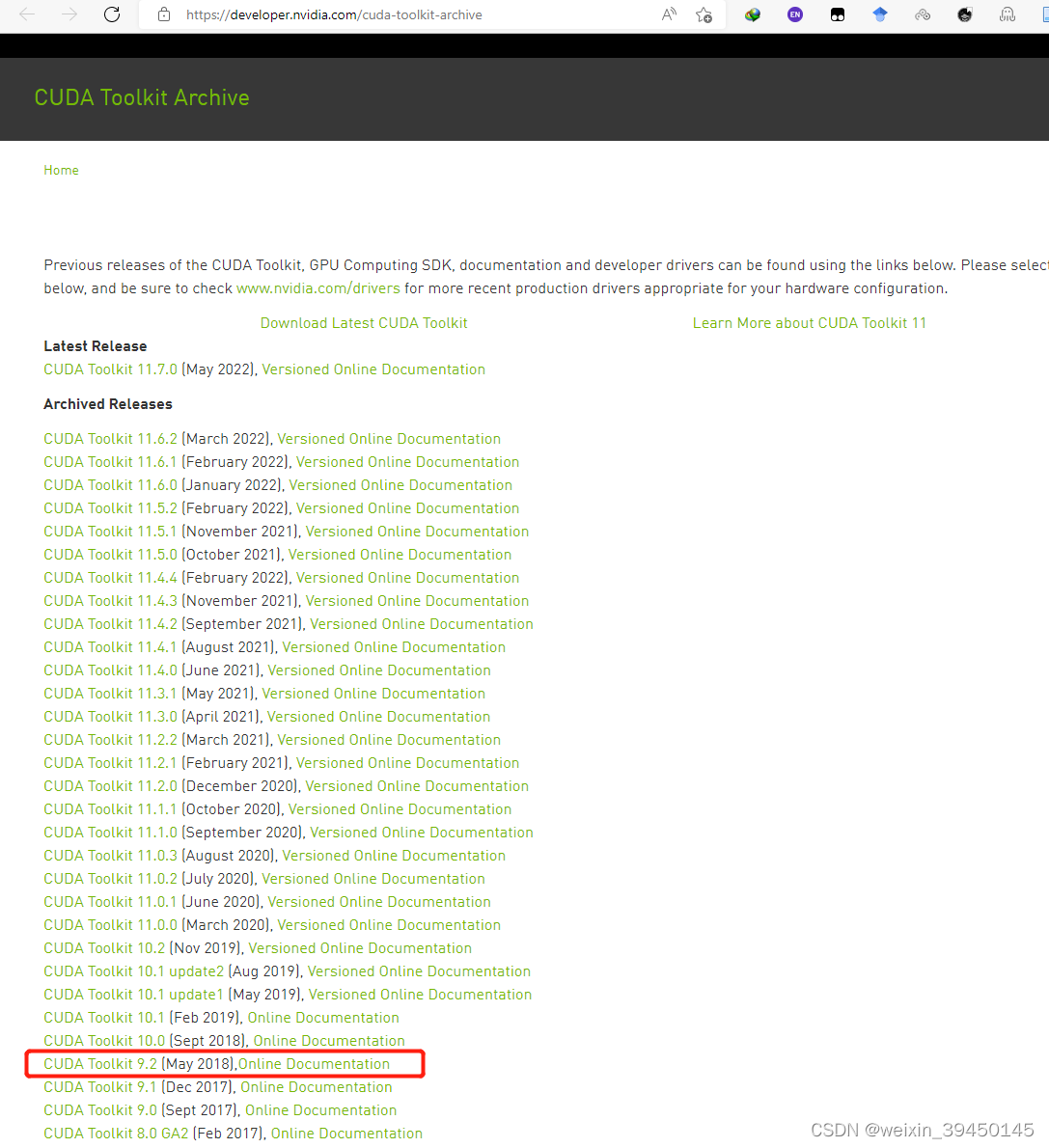1049x1148 pixels.
Task: Open CUDA Toolkit 11.4.1 link
Action: 111,647
